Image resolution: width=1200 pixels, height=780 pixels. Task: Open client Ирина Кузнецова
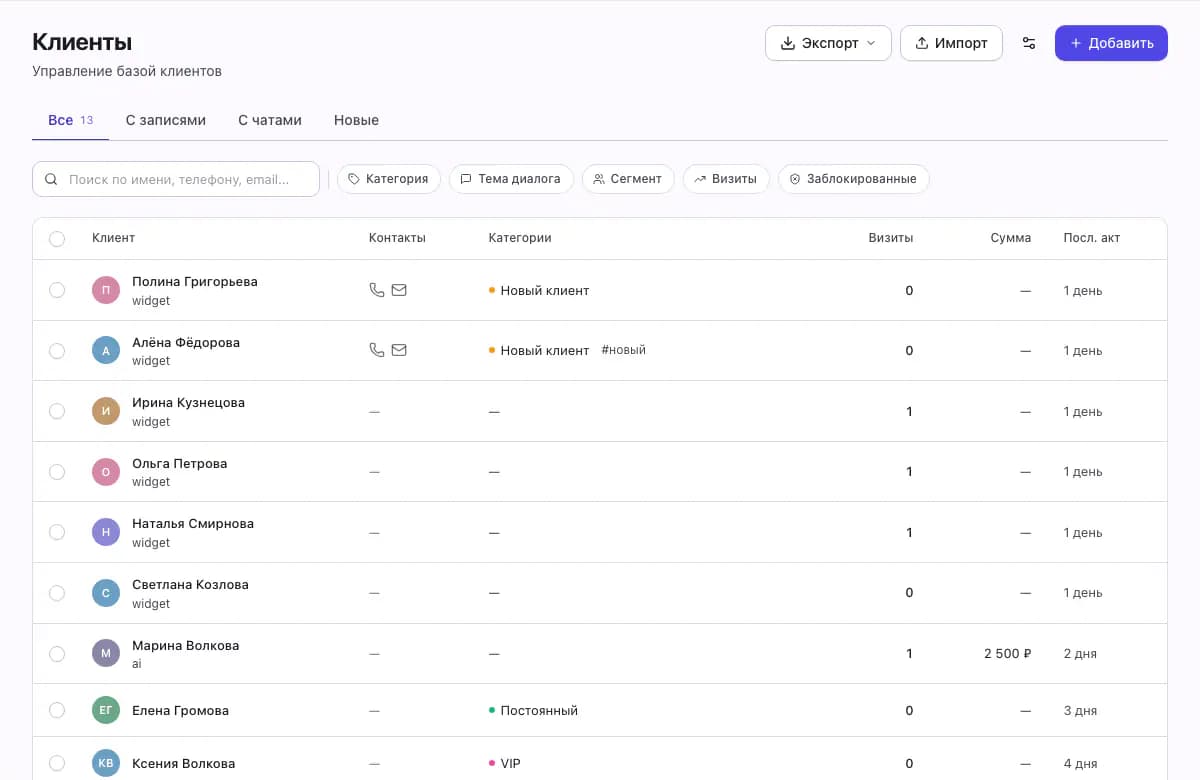click(188, 403)
